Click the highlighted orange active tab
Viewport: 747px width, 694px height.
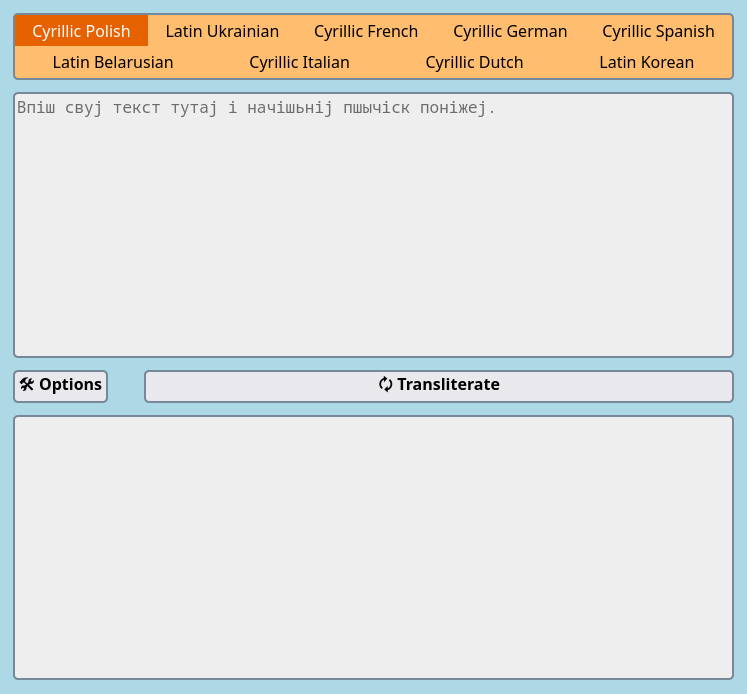pos(81,31)
